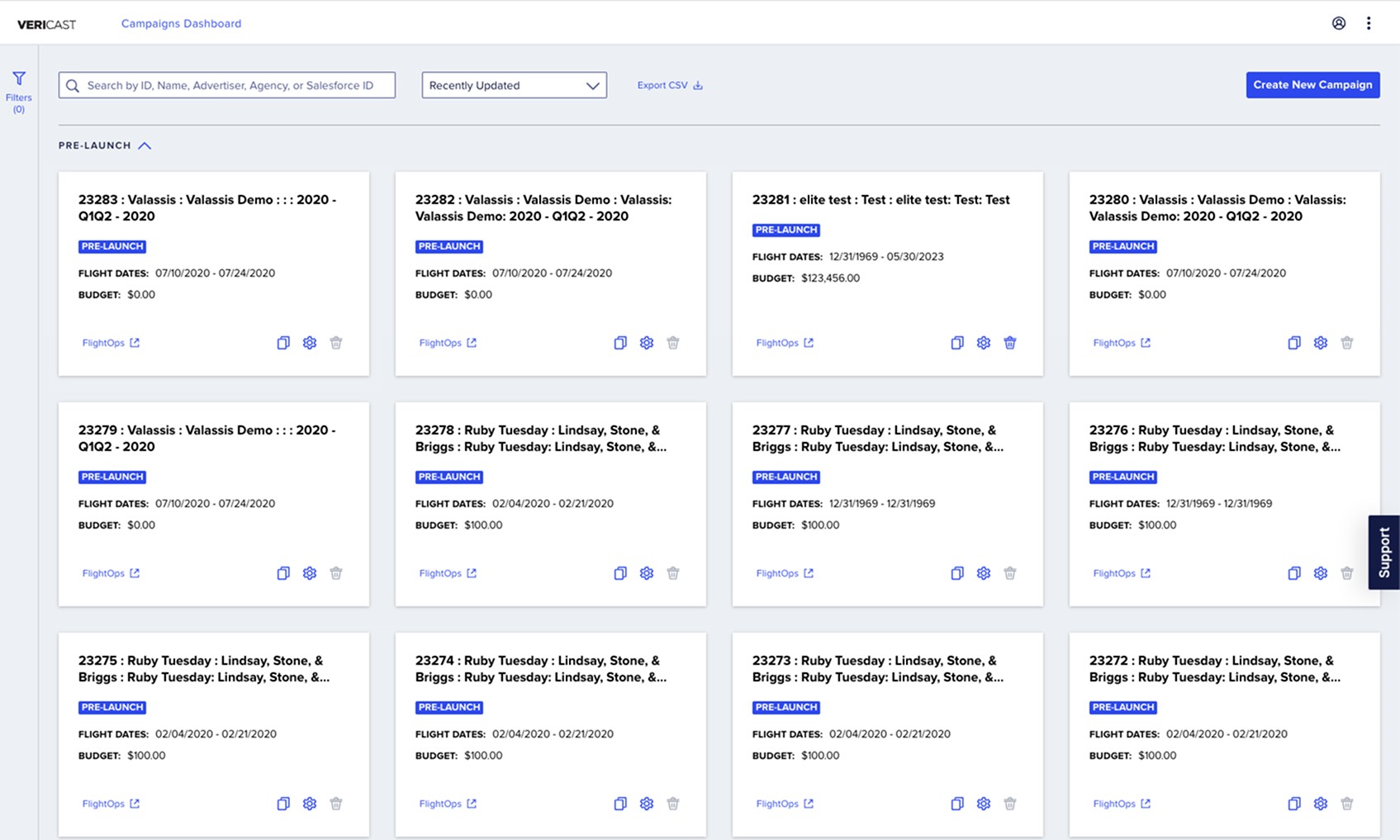Open FlightOps link for campaign 23272

[x=1122, y=804]
